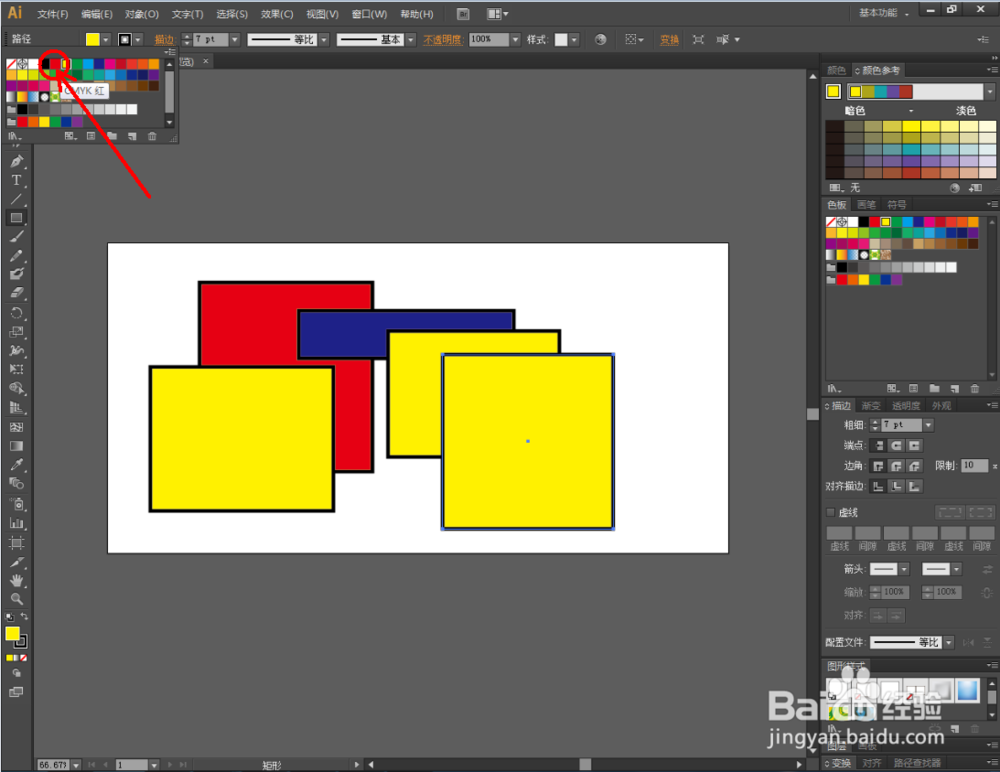Create new swatch in popup swatches panel
The width and height of the screenshot is (1000, 772).
132,136
